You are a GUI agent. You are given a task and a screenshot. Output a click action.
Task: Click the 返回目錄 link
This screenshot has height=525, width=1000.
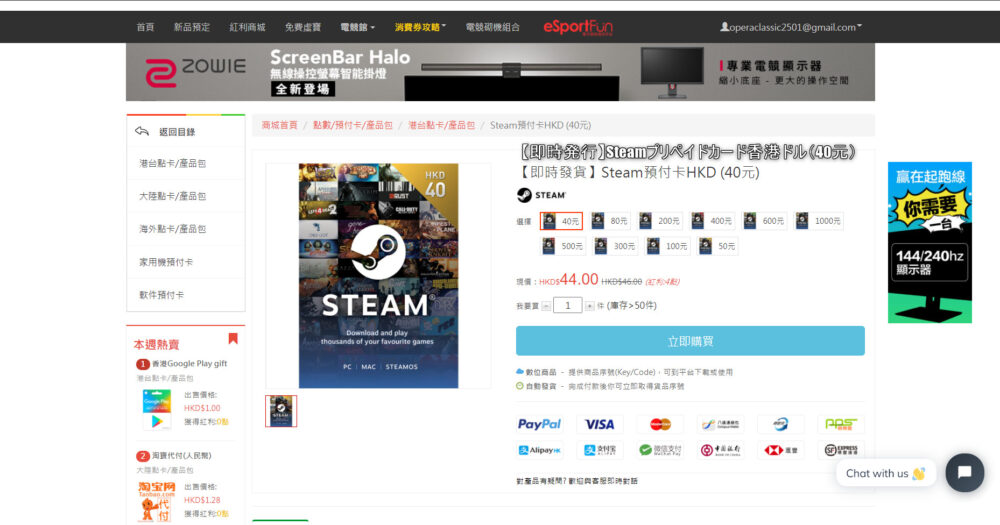coord(177,132)
